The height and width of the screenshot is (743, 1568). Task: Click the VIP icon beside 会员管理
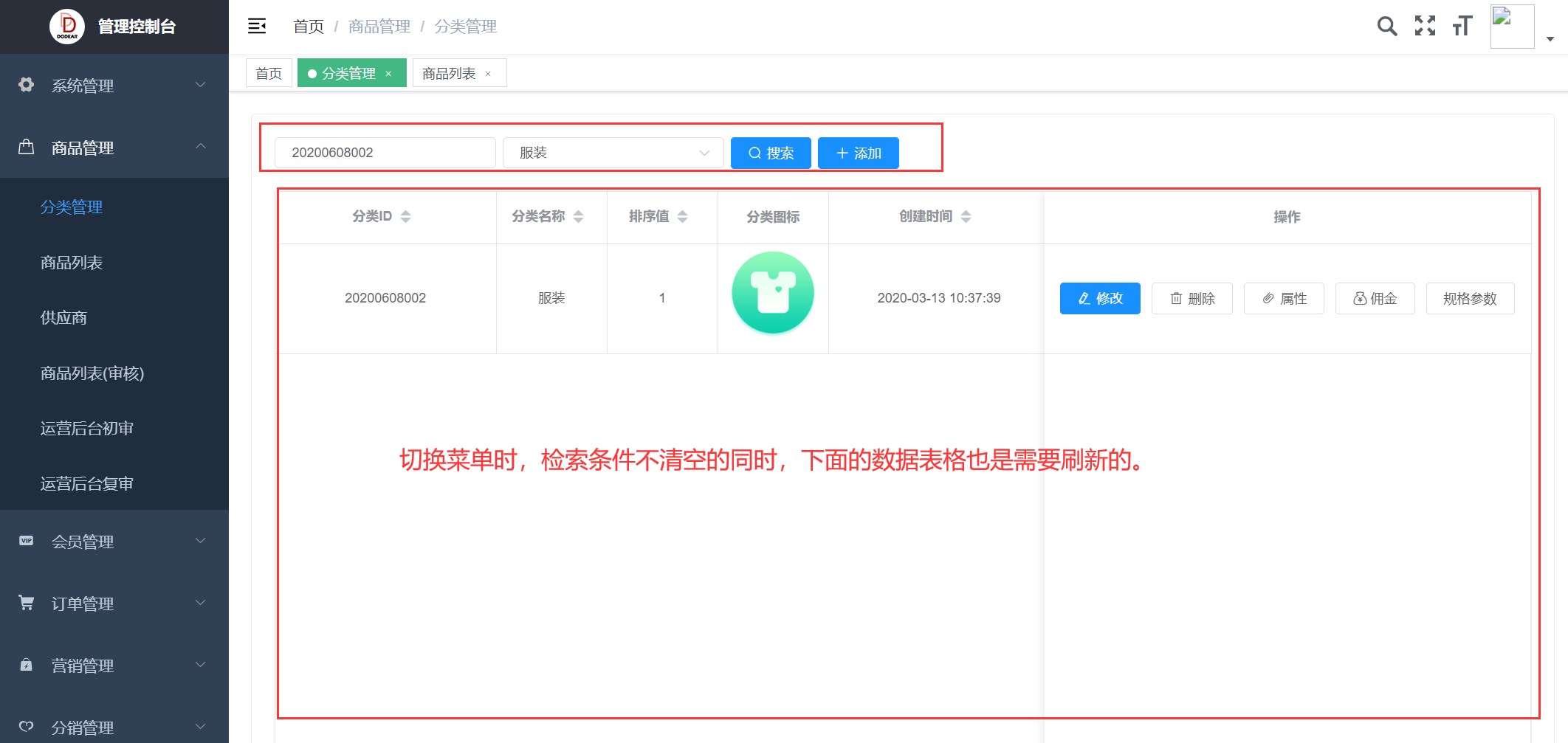click(26, 541)
